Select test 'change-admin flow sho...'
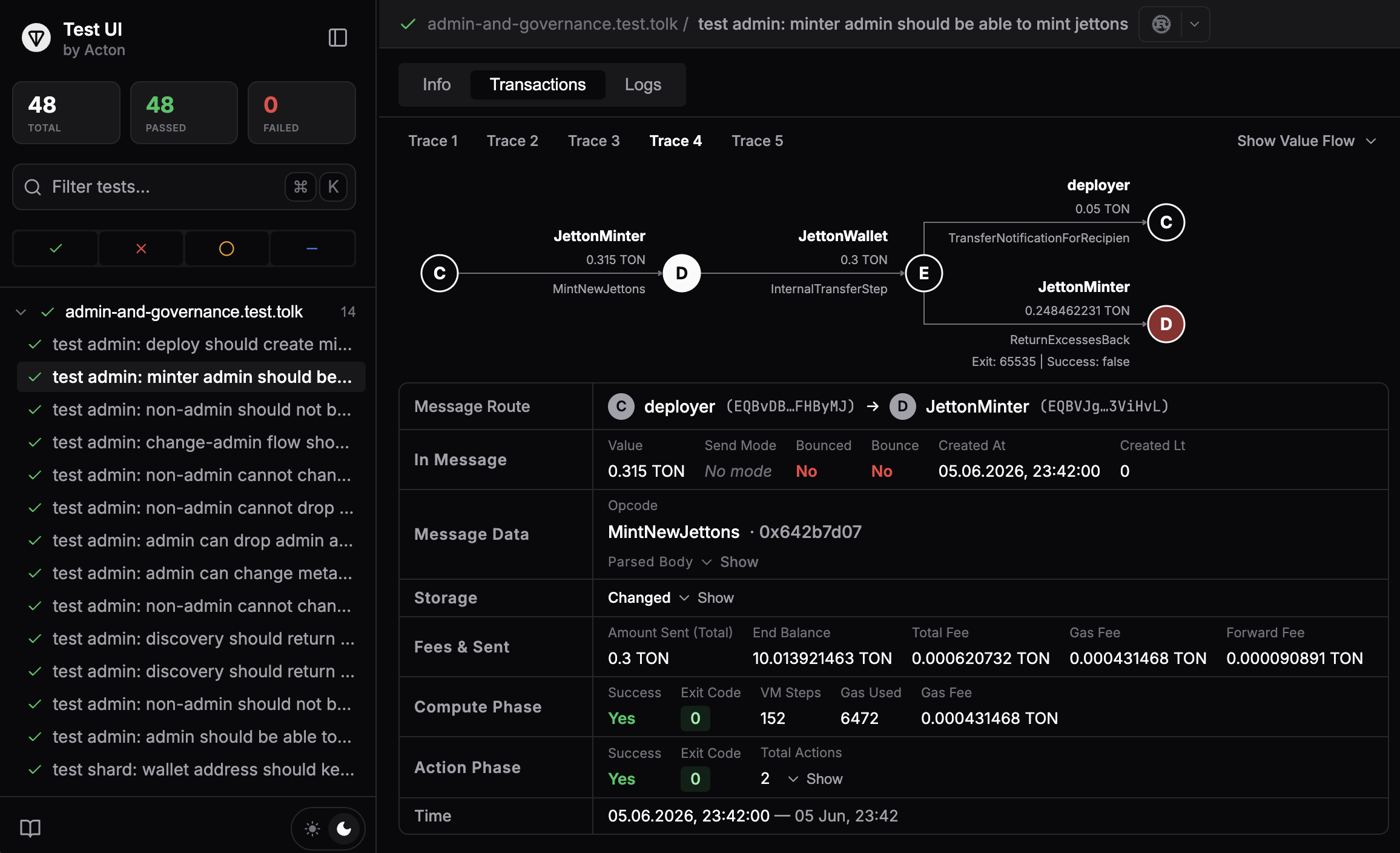Image resolution: width=1400 pixels, height=853 pixels. [191, 442]
